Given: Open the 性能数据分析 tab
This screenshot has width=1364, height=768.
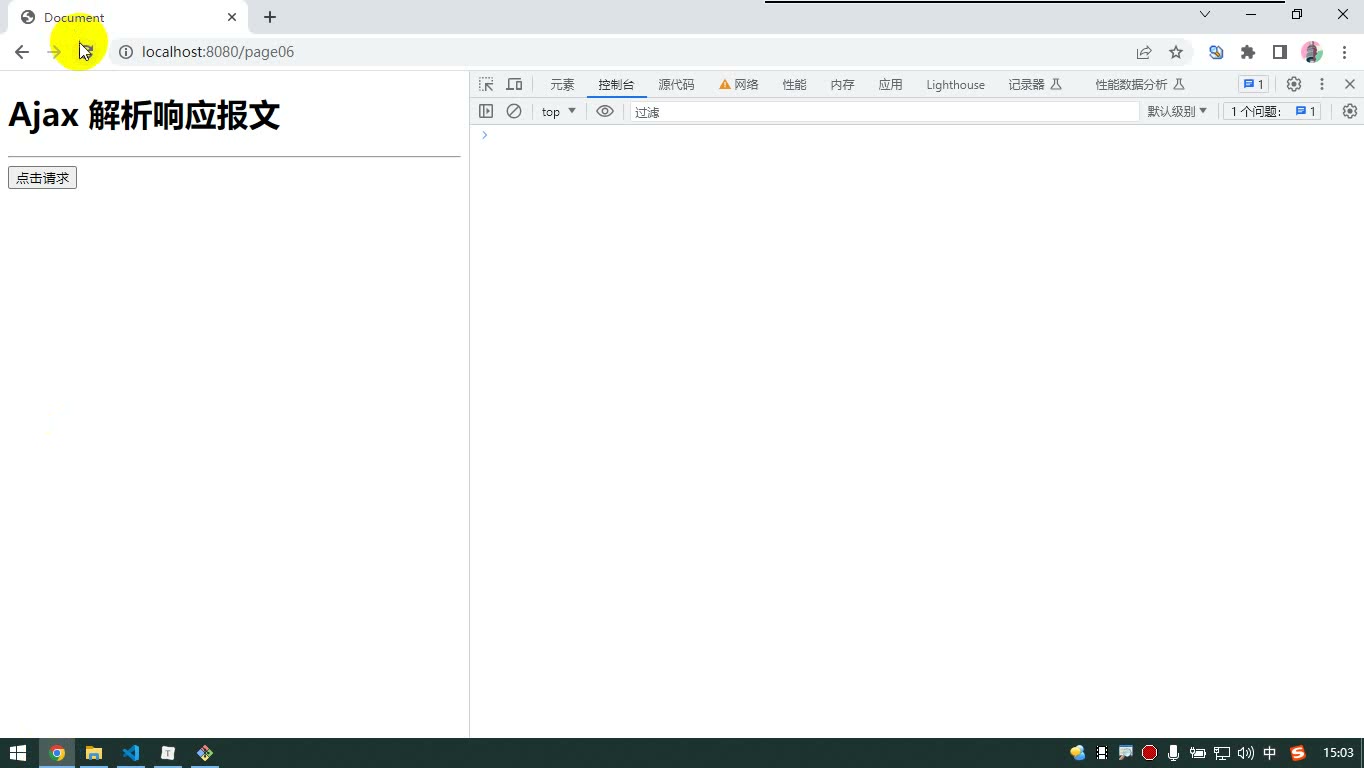Looking at the screenshot, I should pos(1140,85).
